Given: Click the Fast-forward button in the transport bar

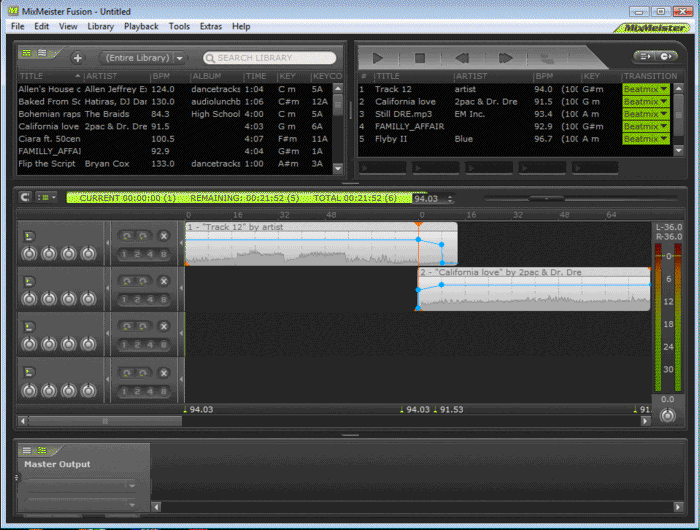Looking at the screenshot, I should tap(505, 58).
